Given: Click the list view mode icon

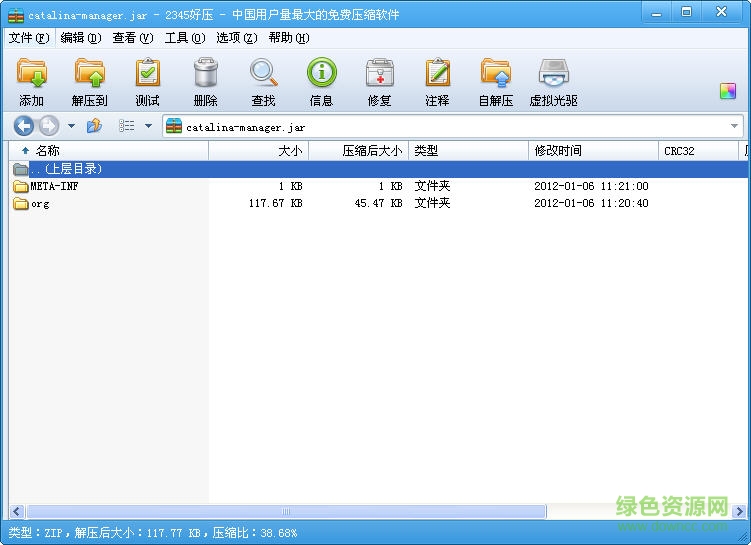Looking at the screenshot, I should 126,126.
